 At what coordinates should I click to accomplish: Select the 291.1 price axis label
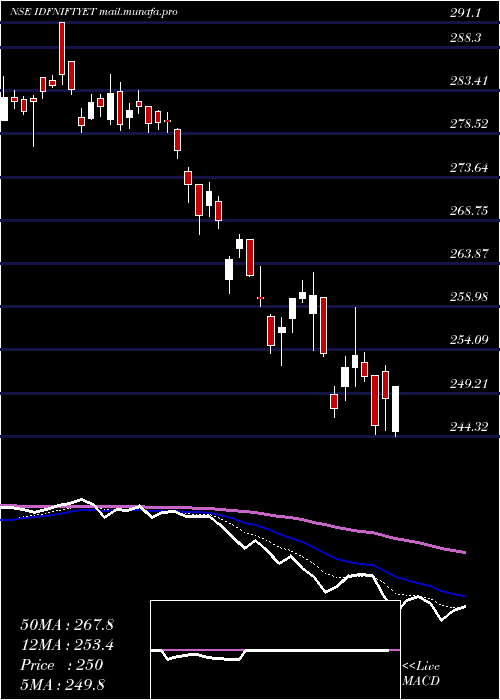pos(465,13)
